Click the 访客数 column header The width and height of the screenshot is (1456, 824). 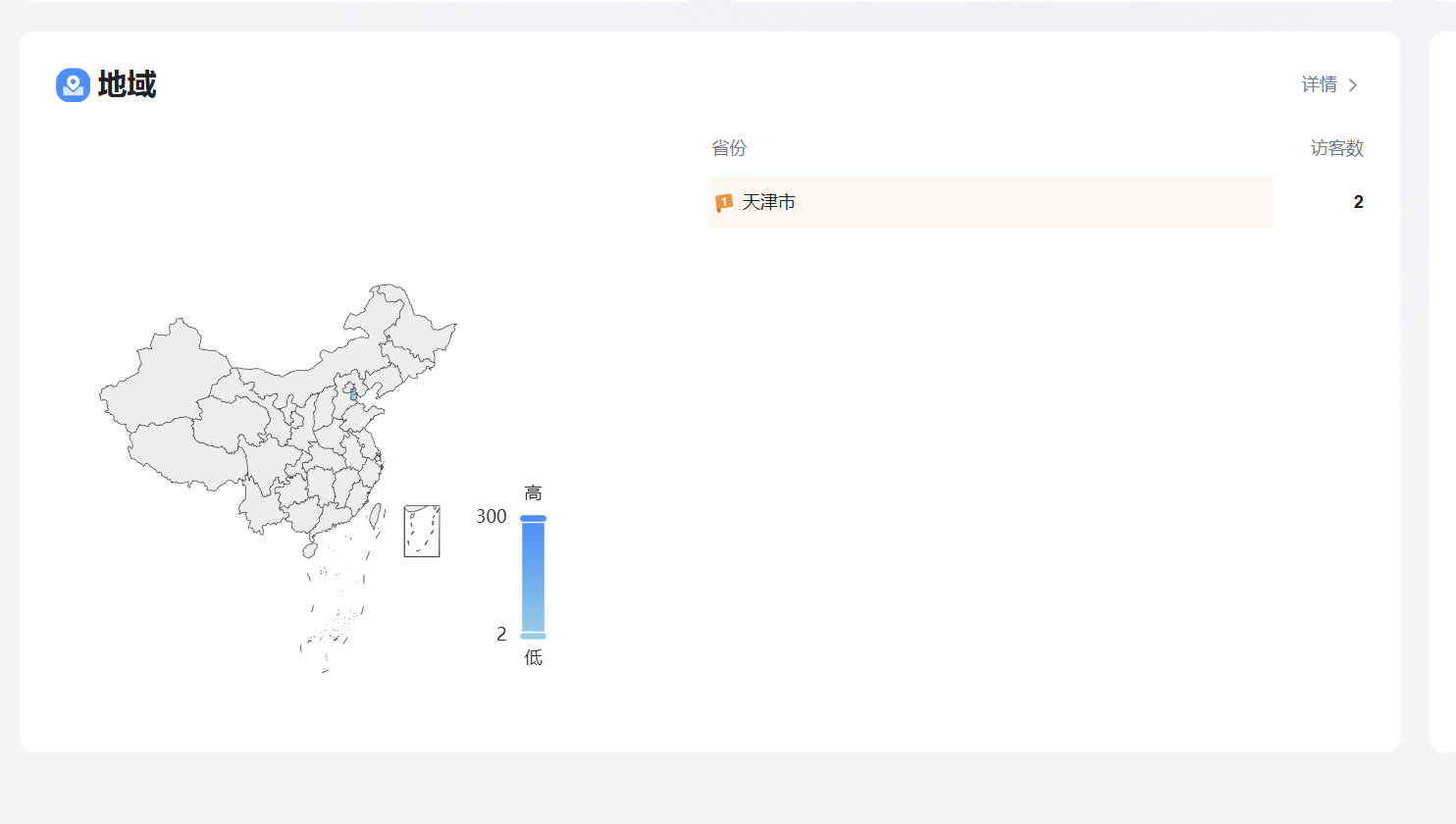[1336, 147]
